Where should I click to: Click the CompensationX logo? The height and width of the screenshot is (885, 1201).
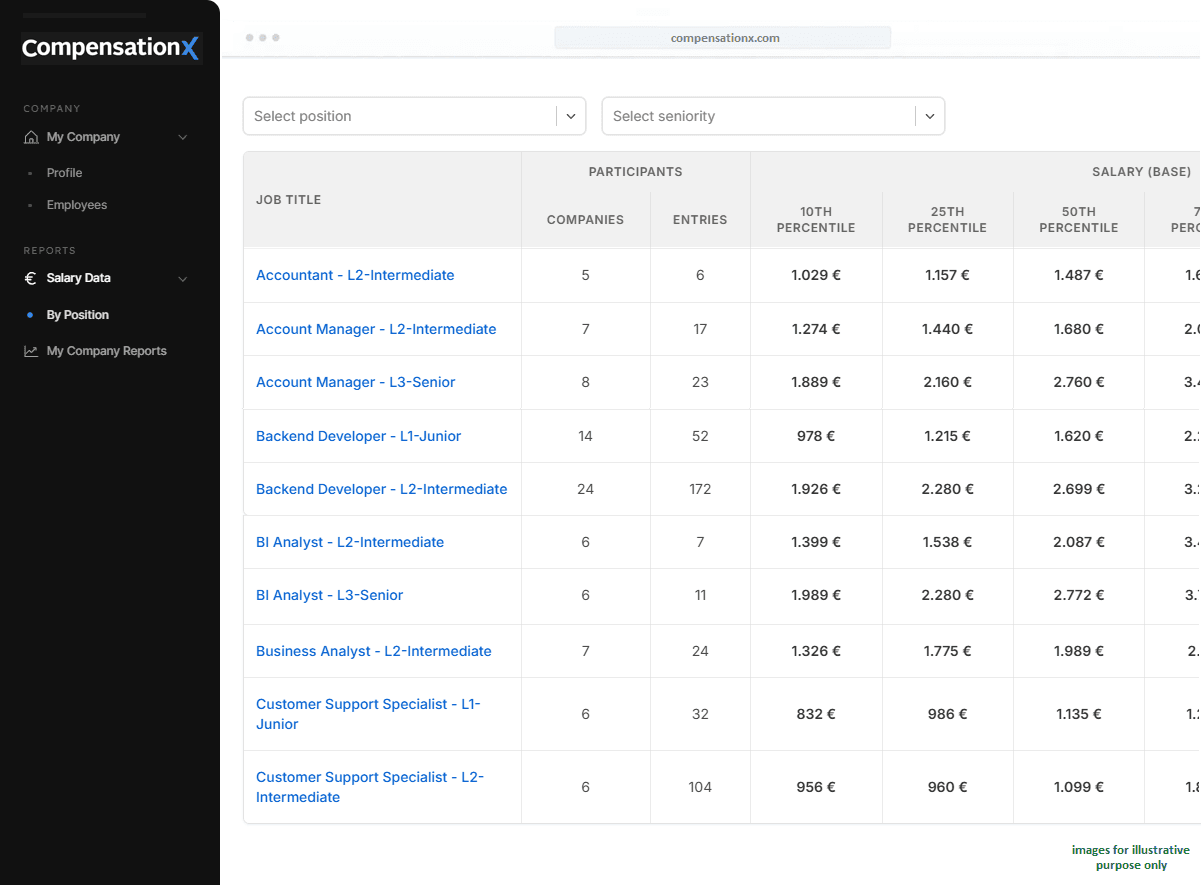(x=110, y=48)
